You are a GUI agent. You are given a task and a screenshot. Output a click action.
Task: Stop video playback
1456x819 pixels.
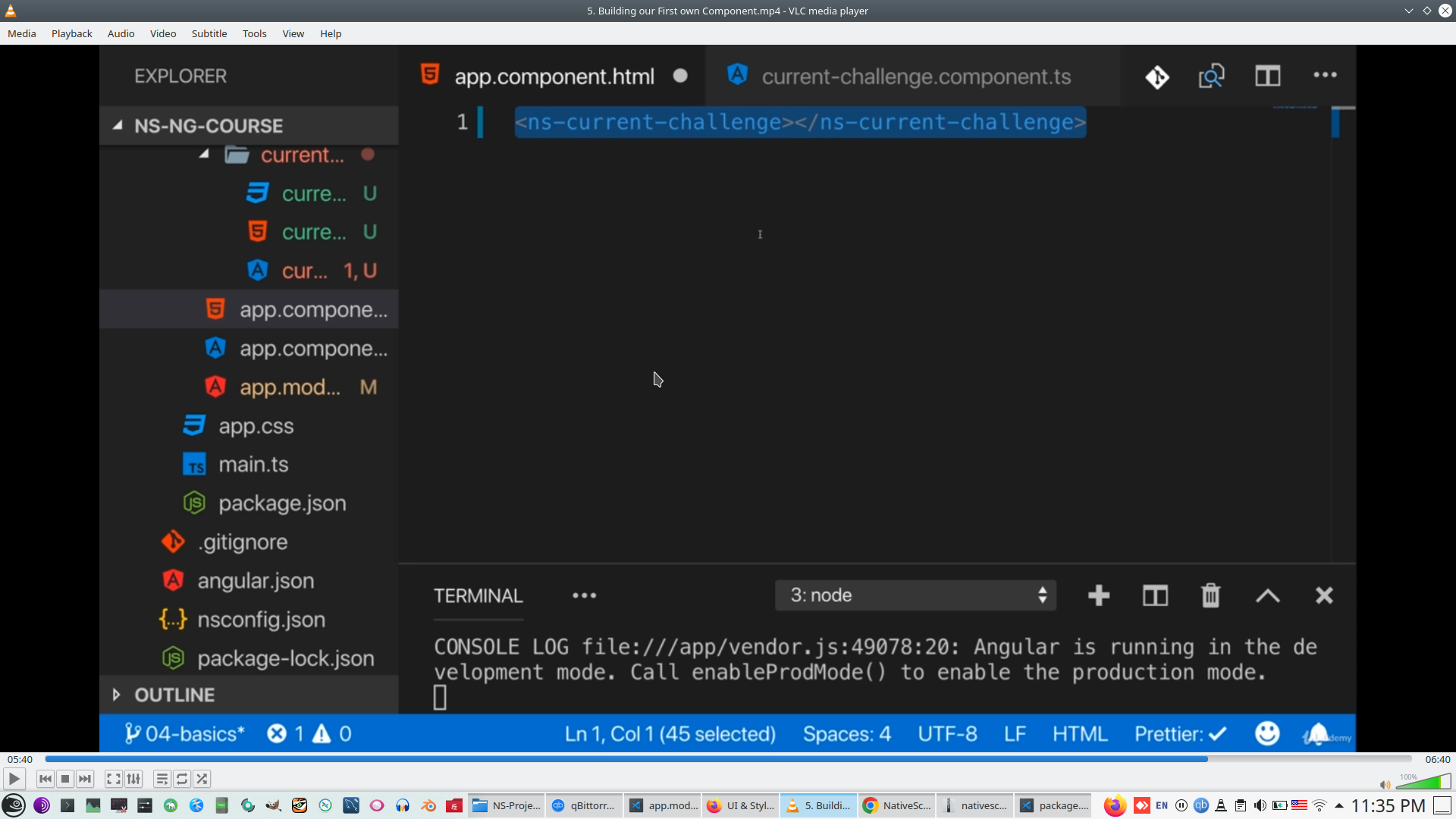click(x=65, y=779)
